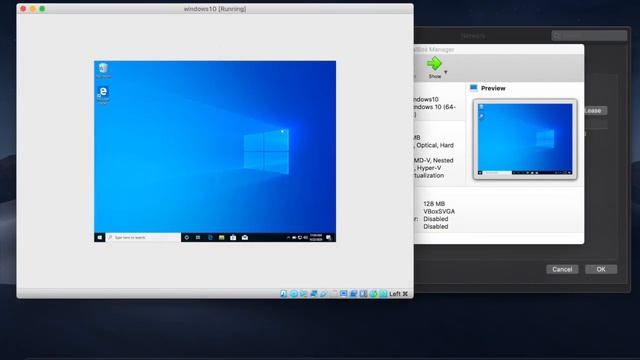640x360 pixels.
Task: Click the search field in Network window
Action: click(x=589, y=36)
